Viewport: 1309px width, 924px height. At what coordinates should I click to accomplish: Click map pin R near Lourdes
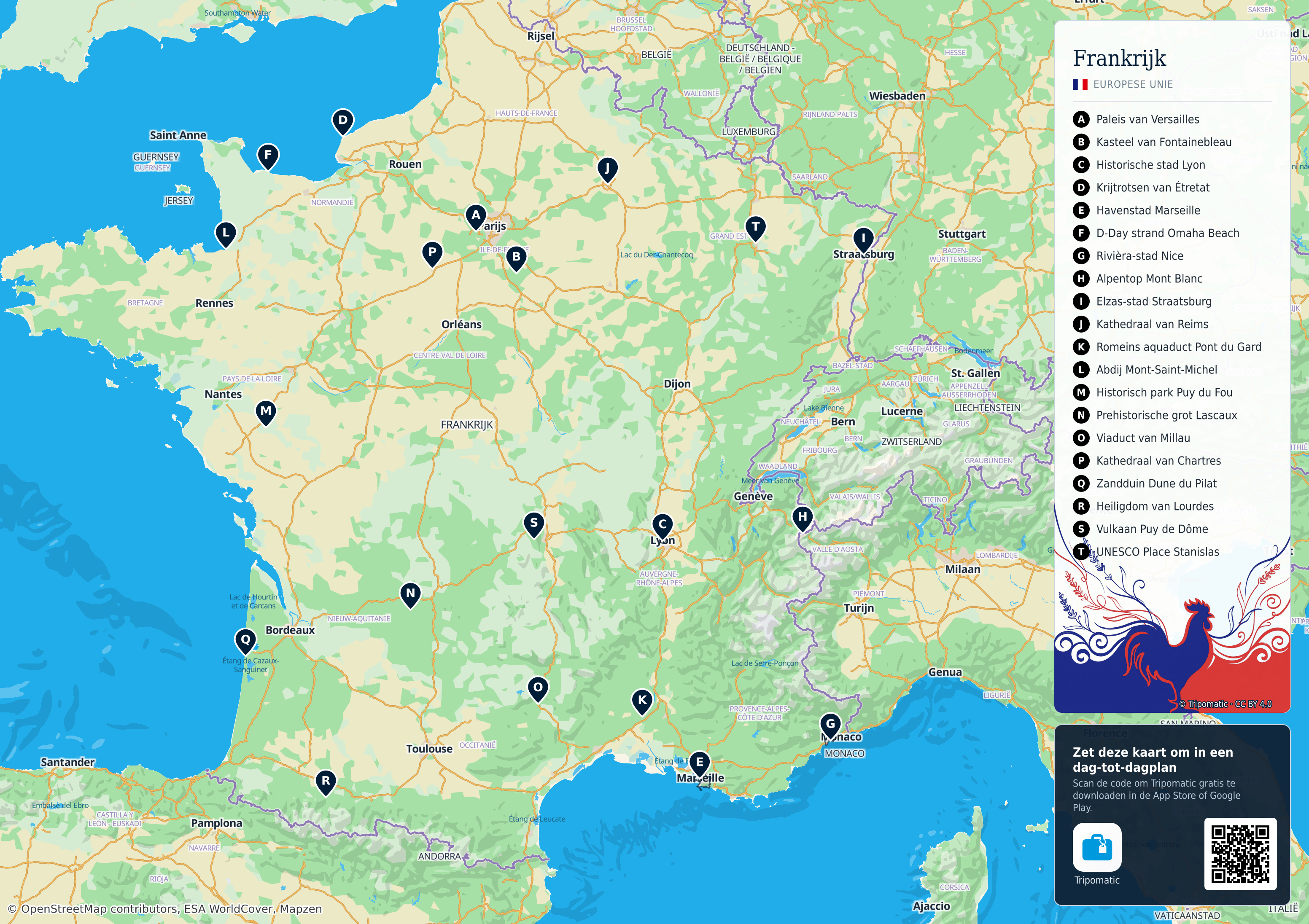(326, 783)
